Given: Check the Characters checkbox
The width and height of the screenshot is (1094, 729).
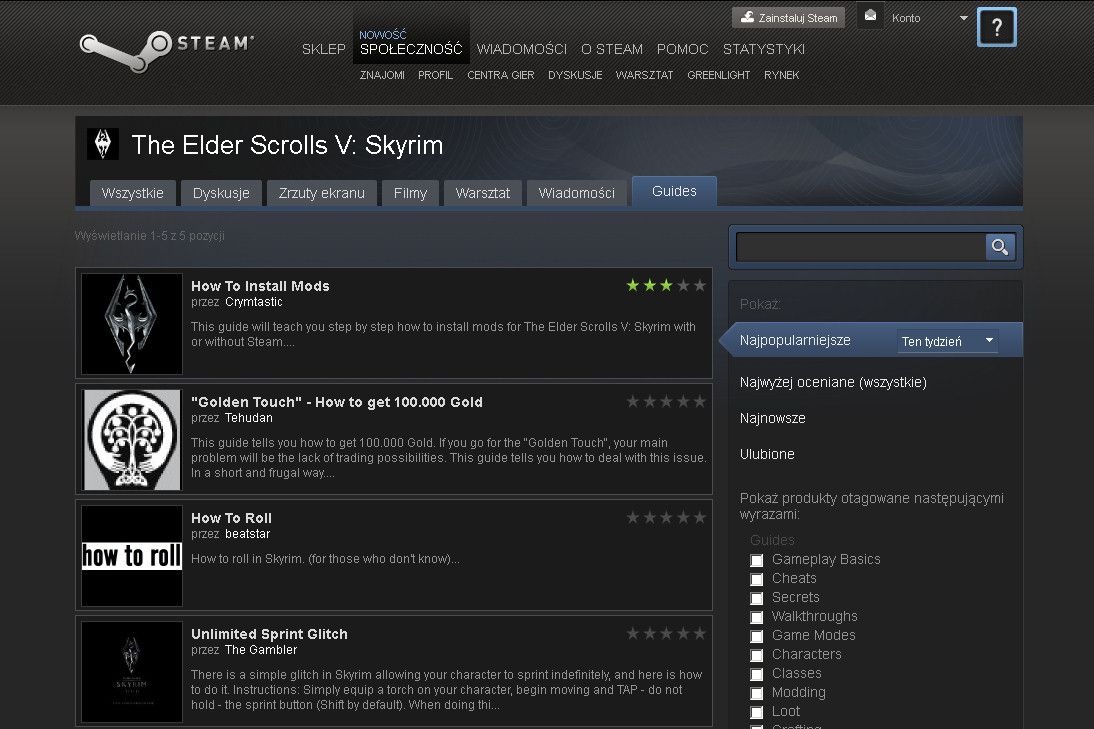Looking at the screenshot, I should (756, 655).
